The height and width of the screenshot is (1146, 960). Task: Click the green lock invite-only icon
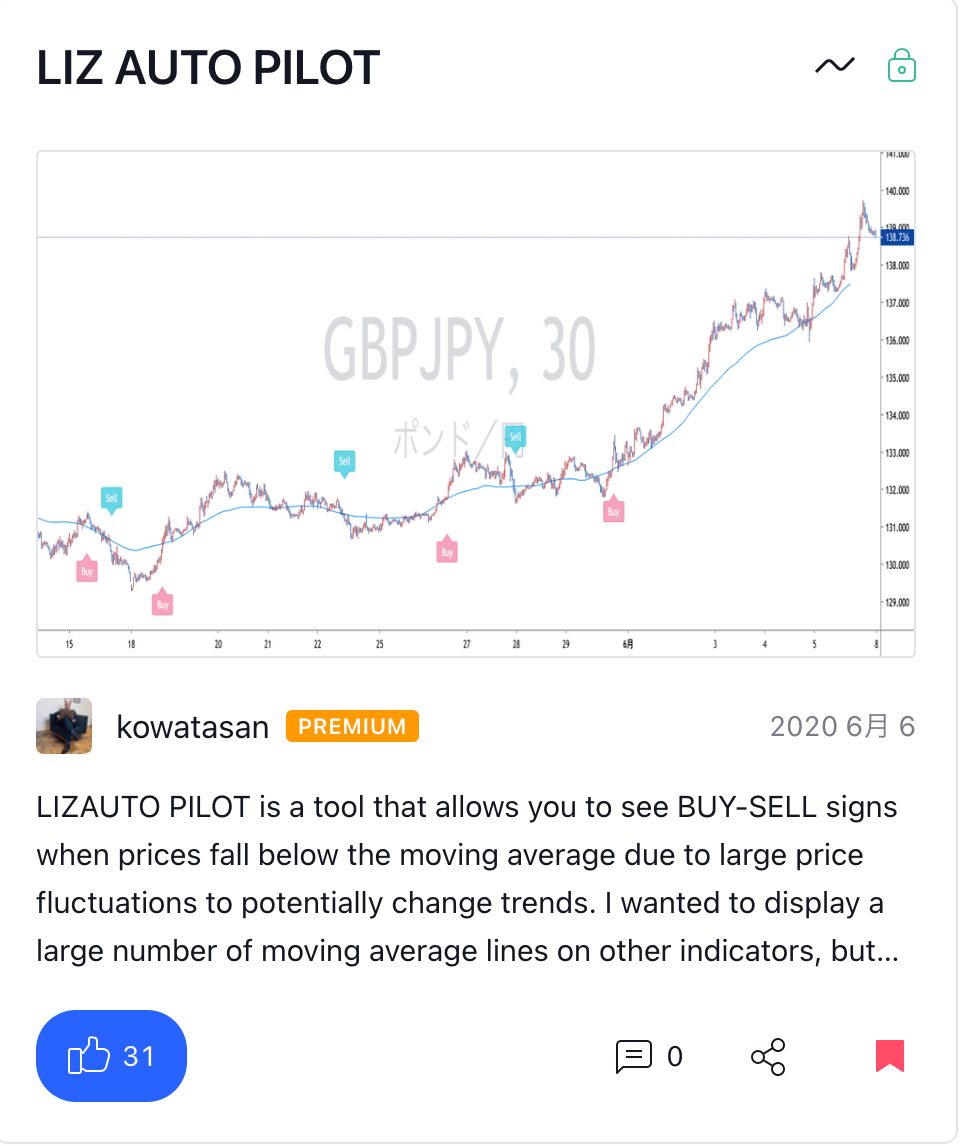[902, 66]
